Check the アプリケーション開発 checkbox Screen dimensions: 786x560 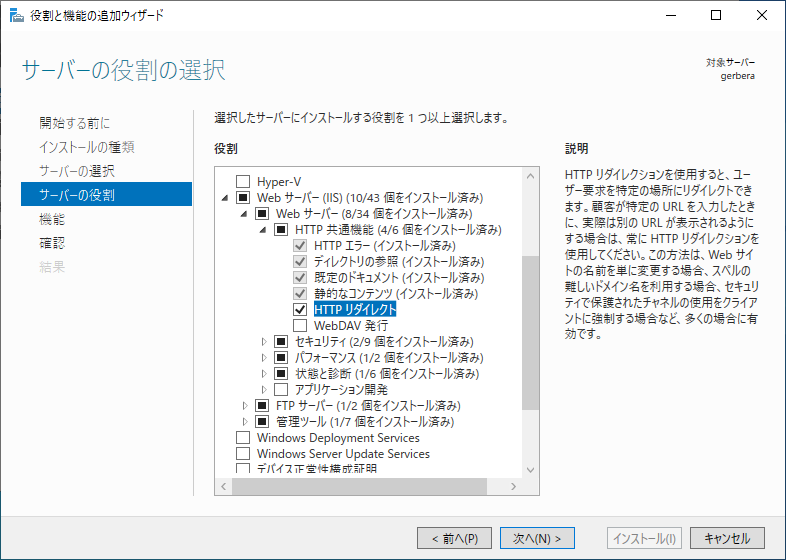click(281, 390)
